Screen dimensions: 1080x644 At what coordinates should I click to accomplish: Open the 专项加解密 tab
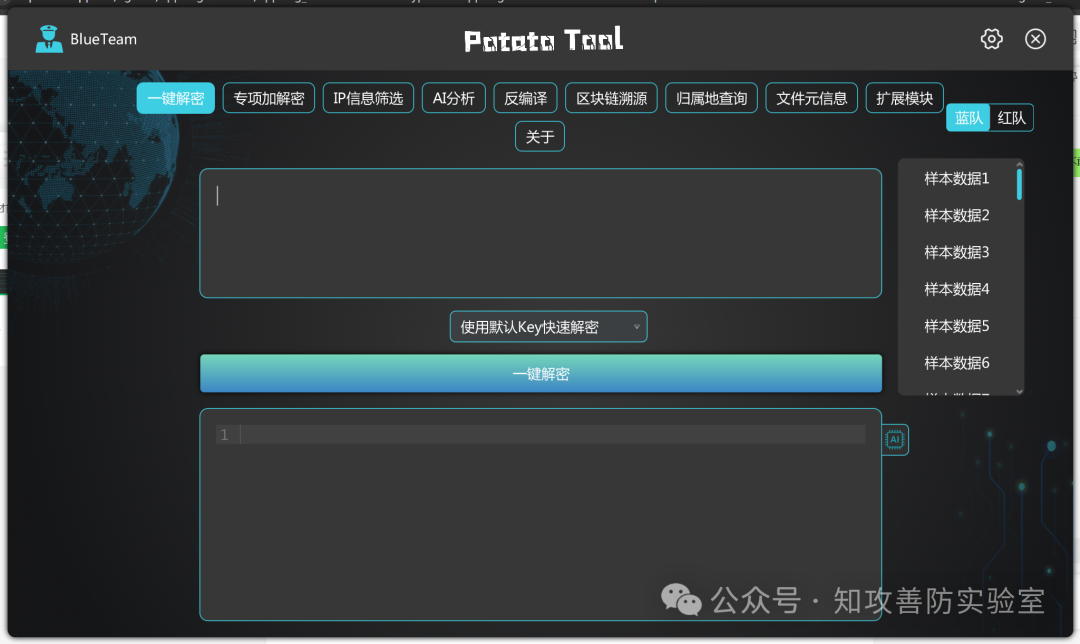click(269, 98)
